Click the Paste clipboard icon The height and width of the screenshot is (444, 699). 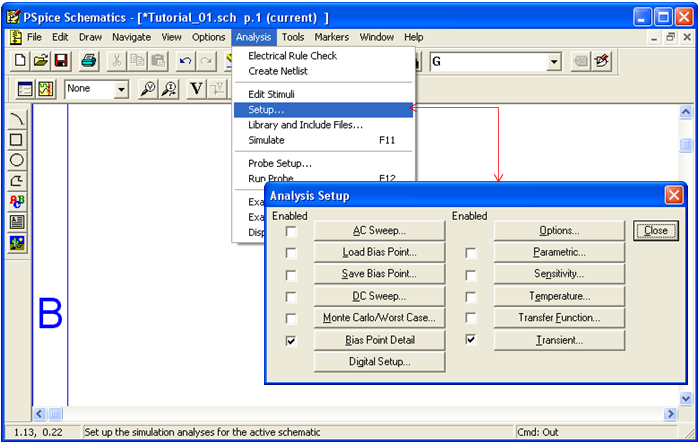point(158,61)
